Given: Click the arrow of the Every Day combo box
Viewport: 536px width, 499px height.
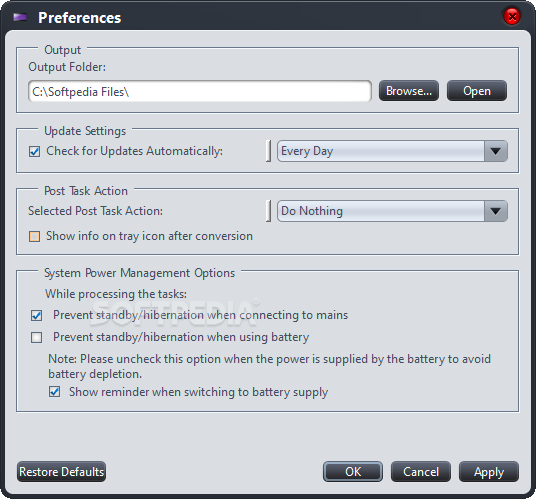Looking at the screenshot, I should point(495,151).
